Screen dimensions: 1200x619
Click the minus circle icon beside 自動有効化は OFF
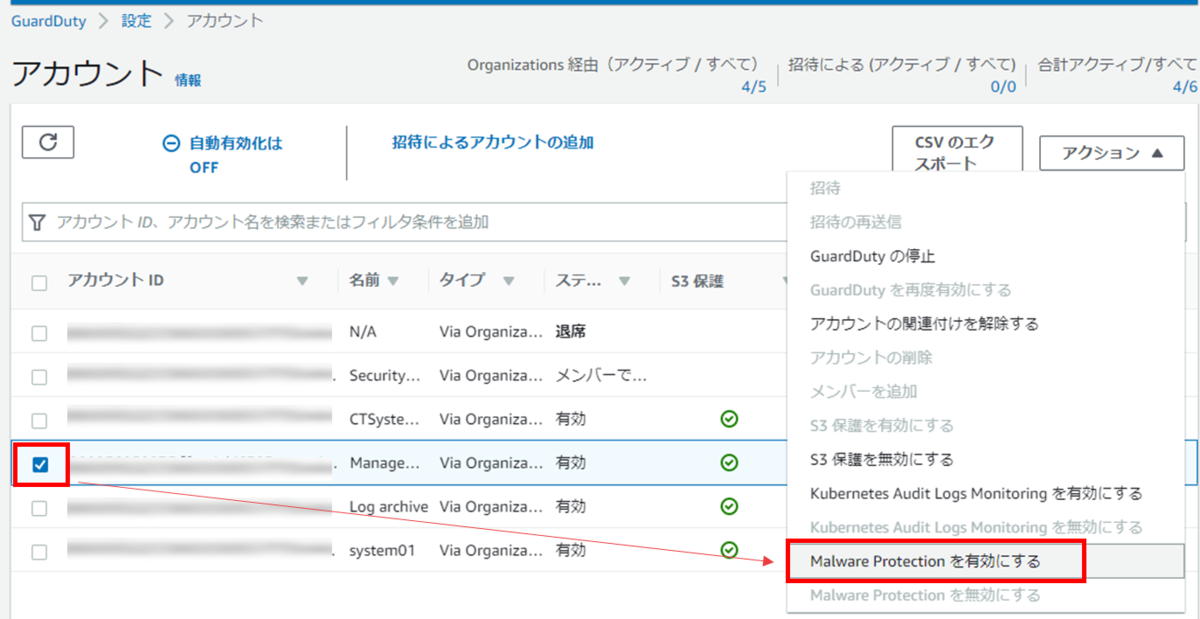[171, 143]
